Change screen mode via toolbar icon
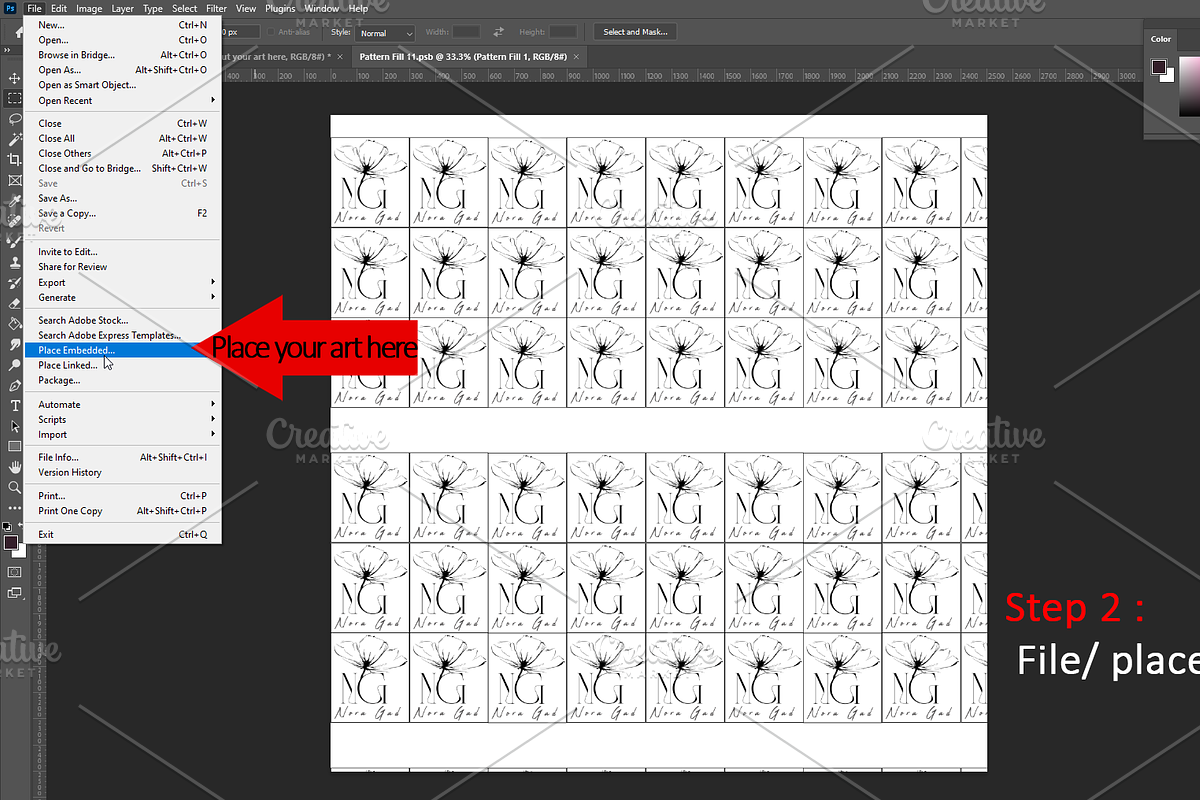The image size is (1200, 800). [14, 593]
